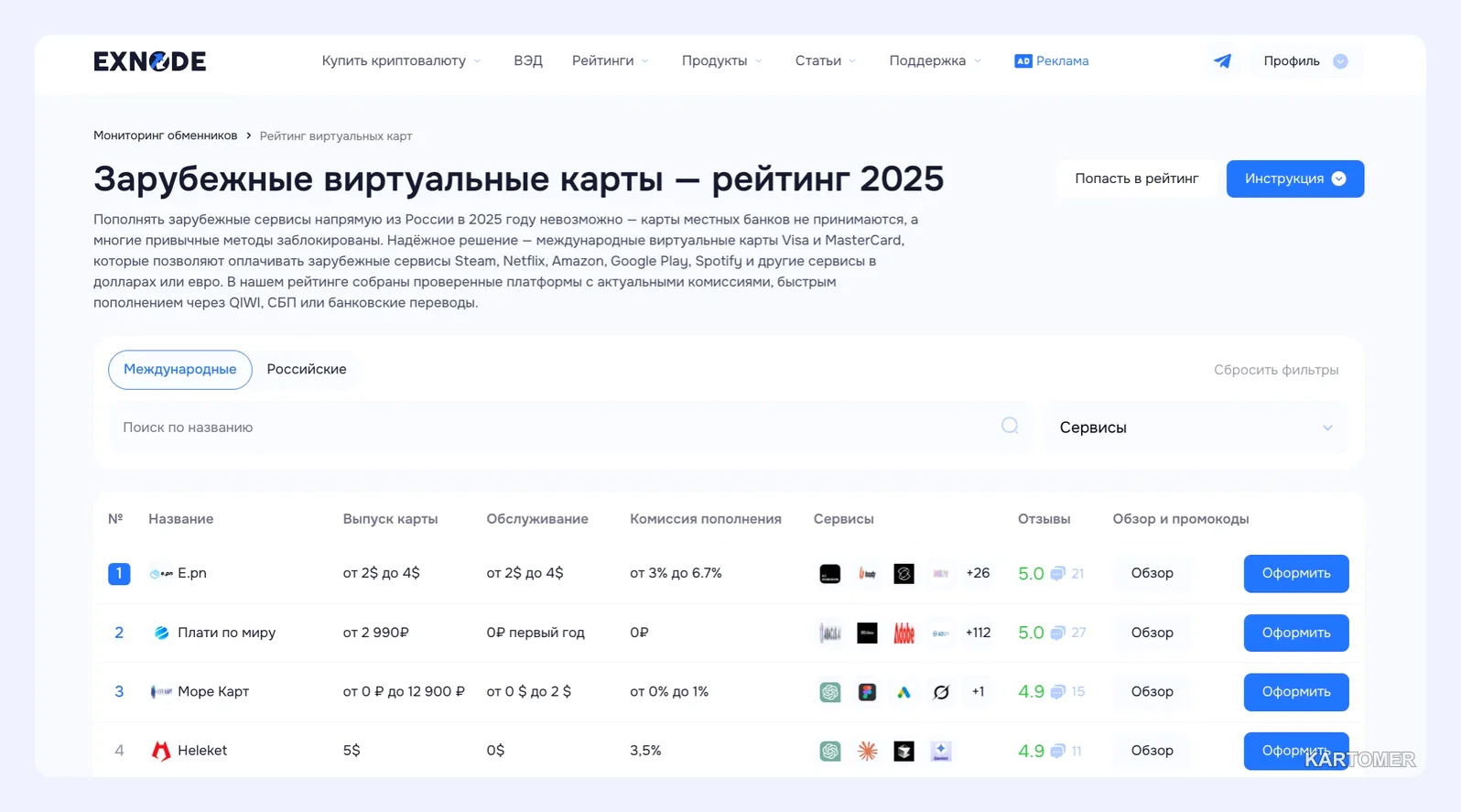Open the Статьи dropdown menu
Viewport: 1461px width, 812px height.
click(x=826, y=61)
